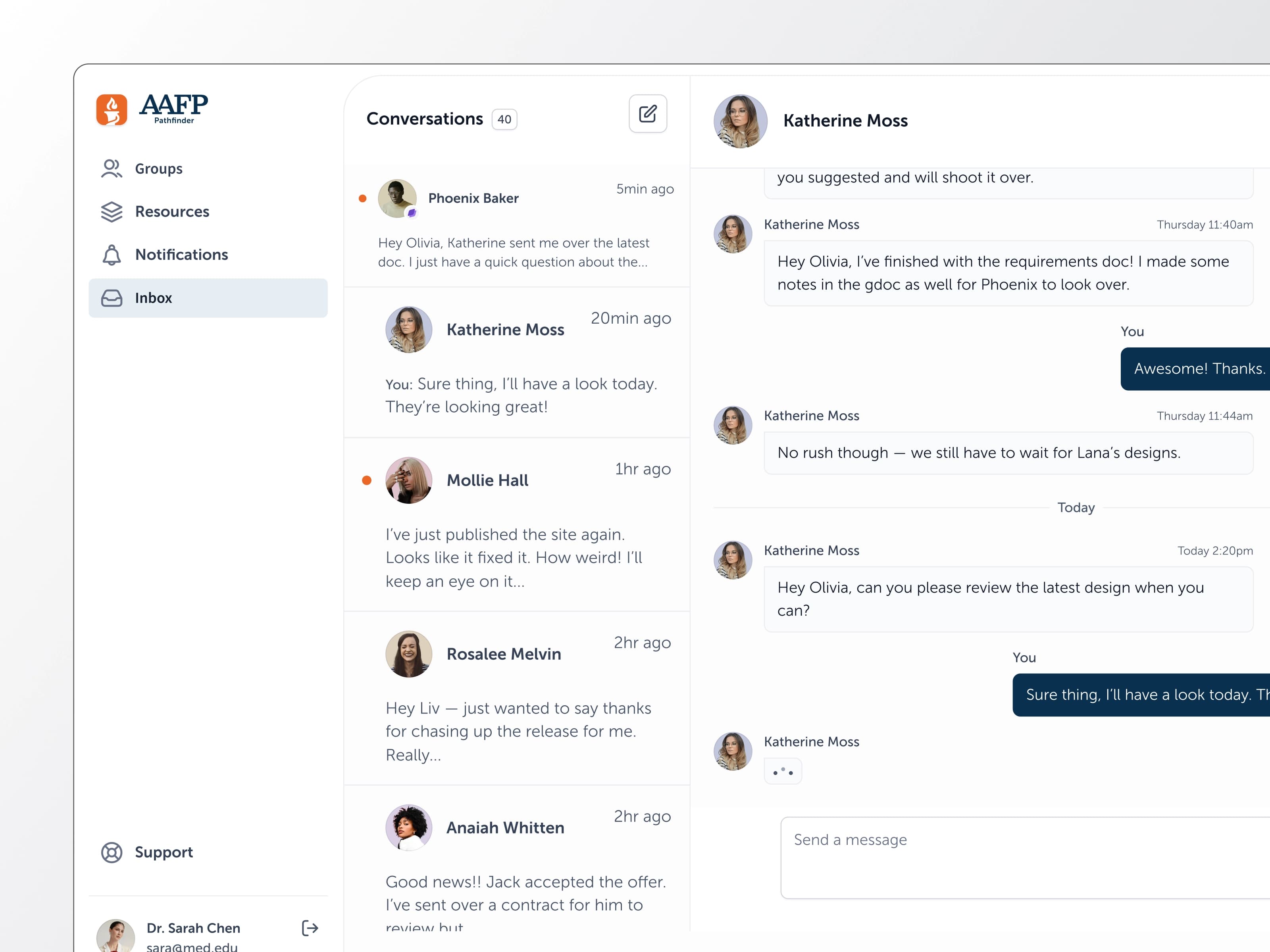
Task: Click the Conversations heading
Action: point(425,119)
